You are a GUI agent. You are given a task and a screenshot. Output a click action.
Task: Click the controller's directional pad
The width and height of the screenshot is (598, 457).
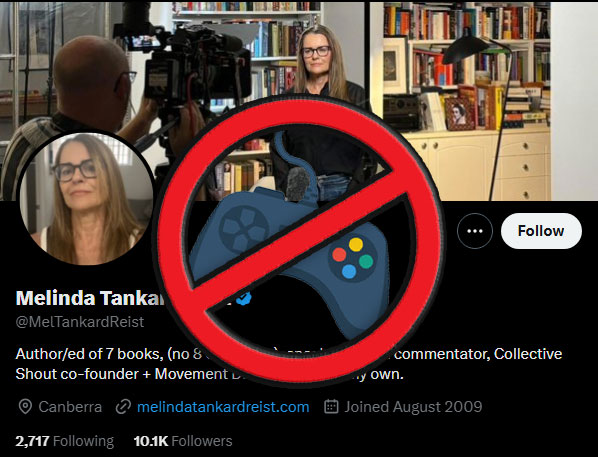pos(241,228)
